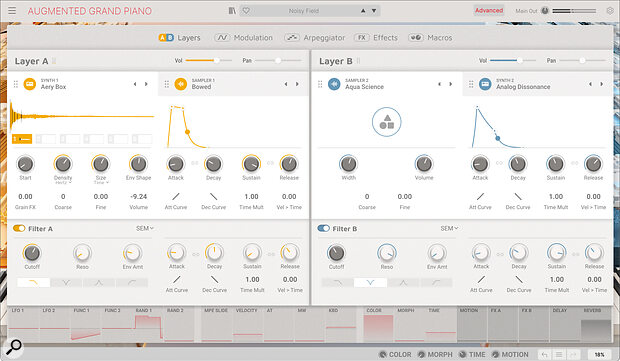
Task: Open the Density Hertz unit dropdown
Action: [63, 183]
